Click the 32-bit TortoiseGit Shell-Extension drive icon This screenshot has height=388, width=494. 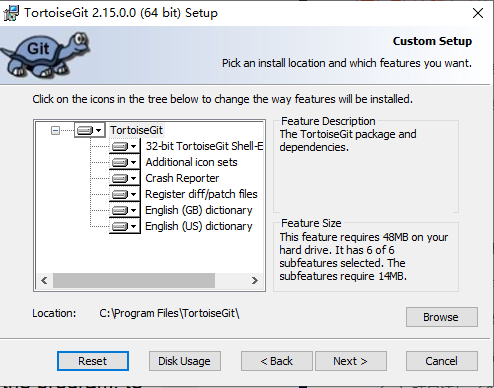pos(120,146)
